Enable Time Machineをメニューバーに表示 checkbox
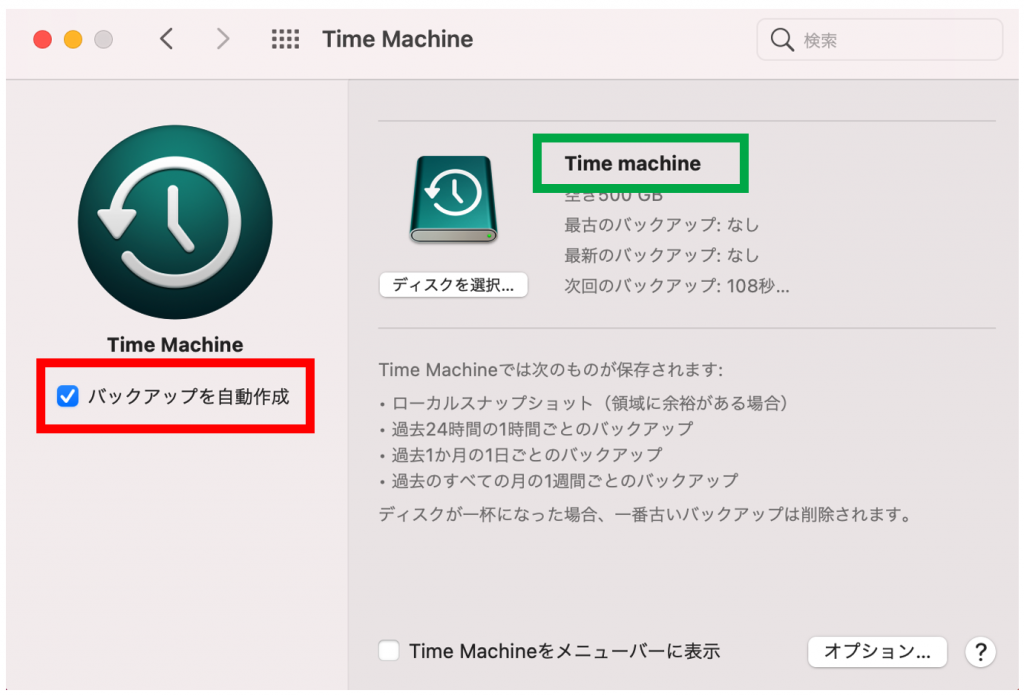This screenshot has width=1024, height=696. click(x=389, y=651)
